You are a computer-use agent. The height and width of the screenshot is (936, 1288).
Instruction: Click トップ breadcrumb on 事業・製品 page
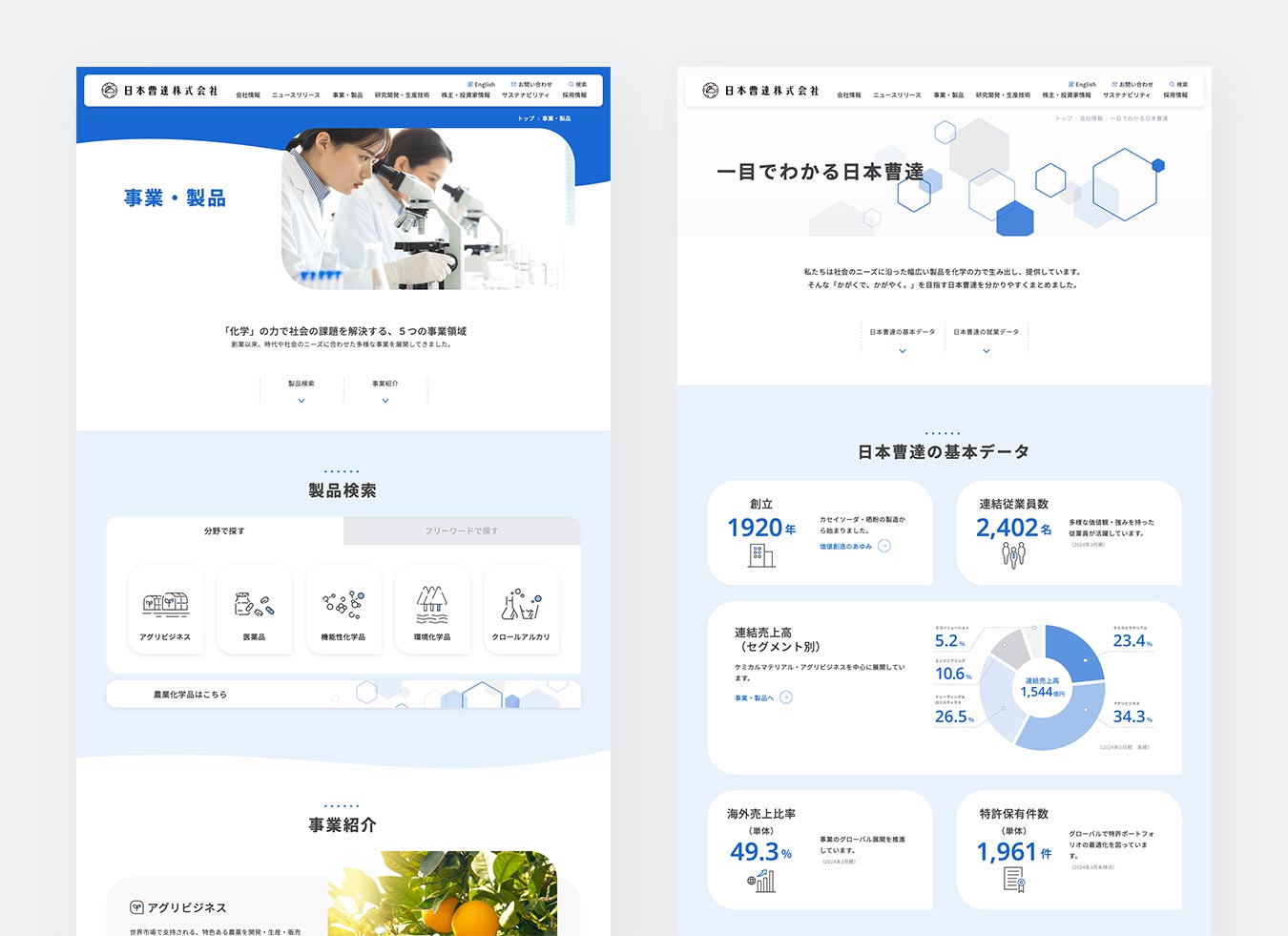pos(526,118)
